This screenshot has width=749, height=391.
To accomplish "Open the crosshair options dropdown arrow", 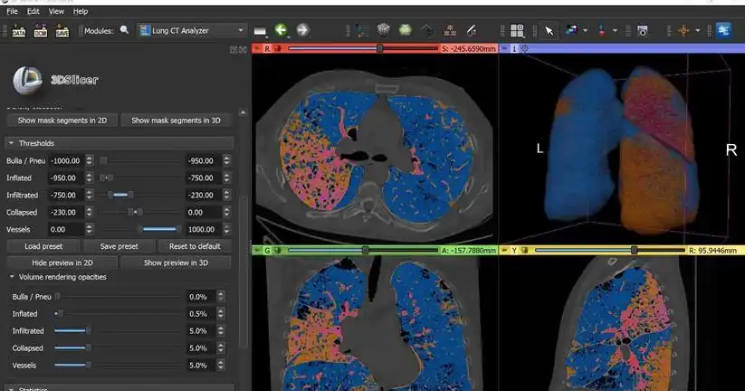I will [x=698, y=31].
